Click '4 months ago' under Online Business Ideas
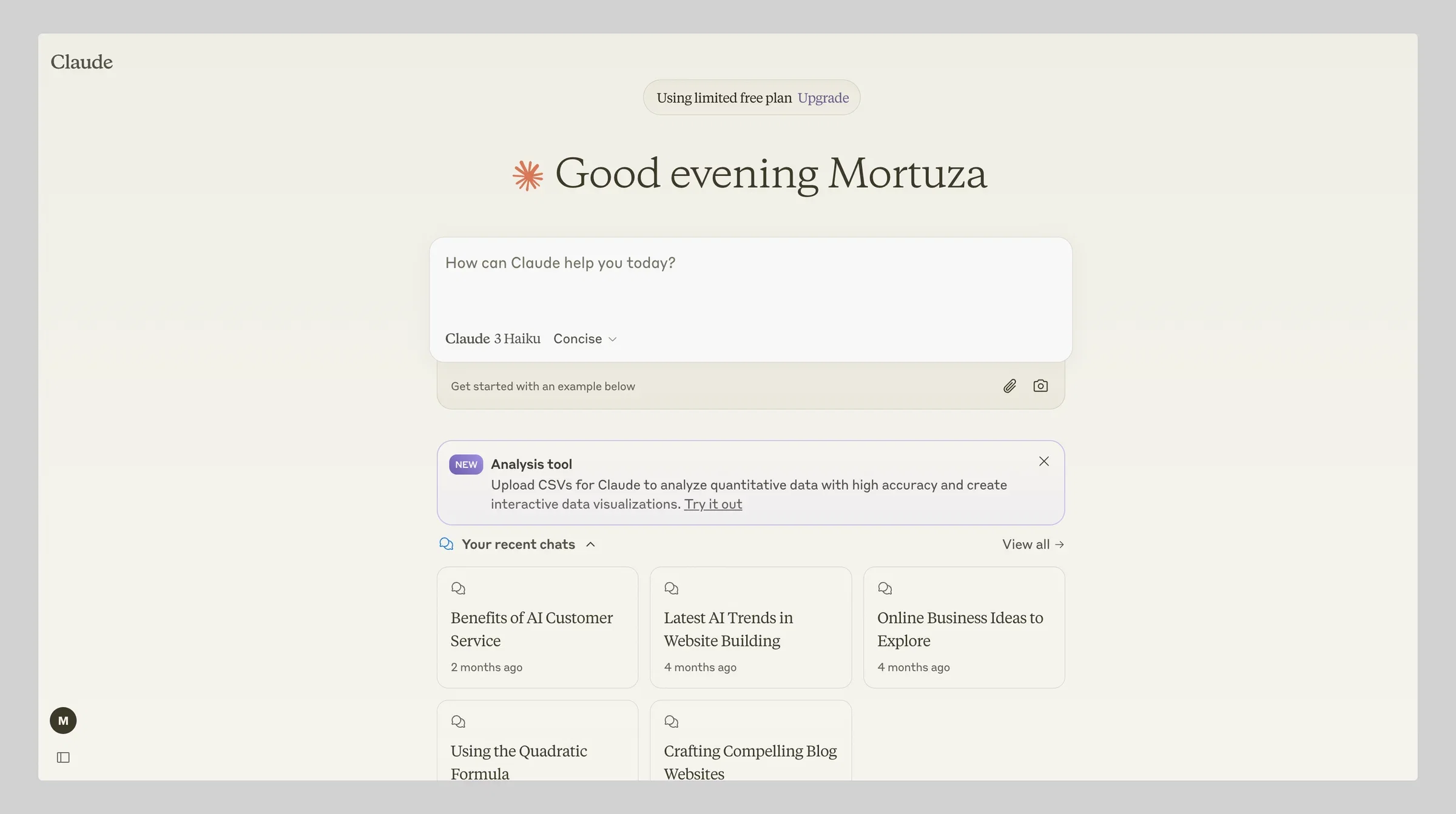1456x814 pixels. [x=914, y=667]
